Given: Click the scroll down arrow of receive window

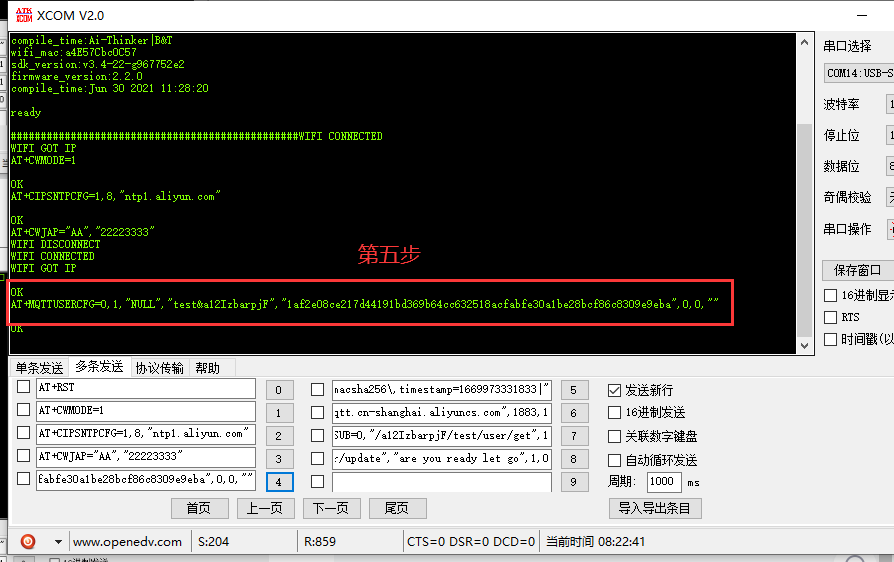Looking at the screenshot, I should click(x=804, y=345).
